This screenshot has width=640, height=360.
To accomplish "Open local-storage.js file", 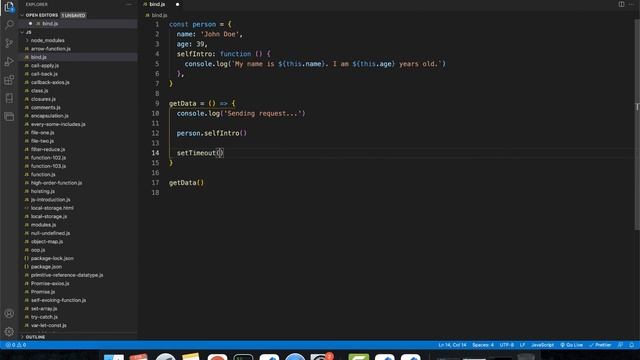I will (x=49, y=216).
